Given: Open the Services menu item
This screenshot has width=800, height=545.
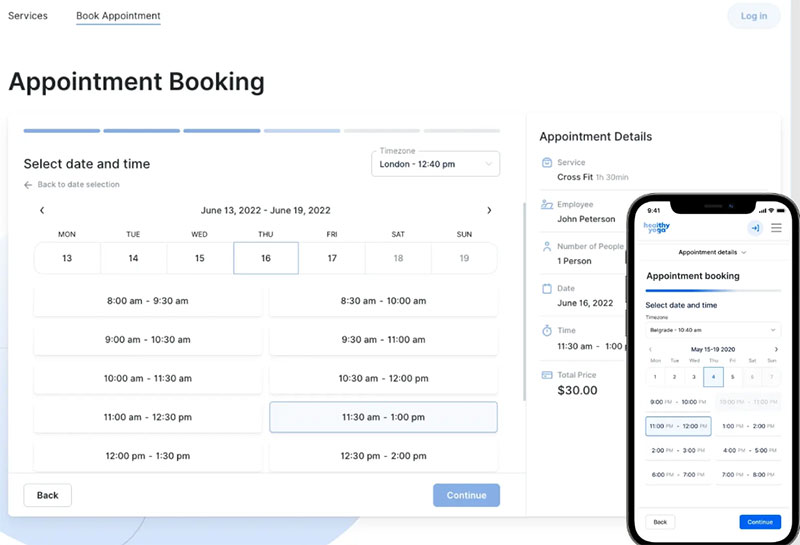Looking at the screenshot, I should click(x=28, y=16).
